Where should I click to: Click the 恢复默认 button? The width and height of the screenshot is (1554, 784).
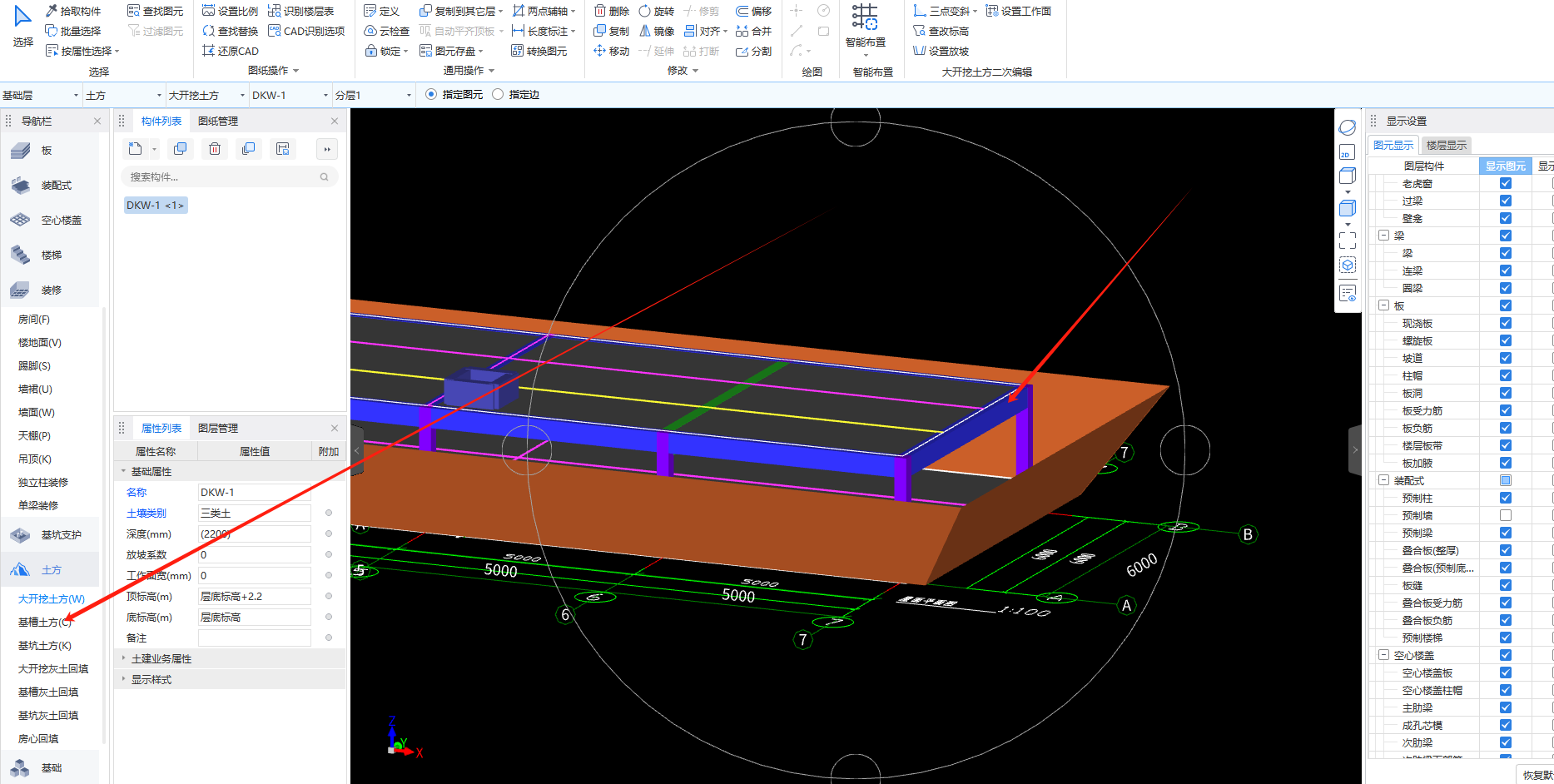point(1536,775)
